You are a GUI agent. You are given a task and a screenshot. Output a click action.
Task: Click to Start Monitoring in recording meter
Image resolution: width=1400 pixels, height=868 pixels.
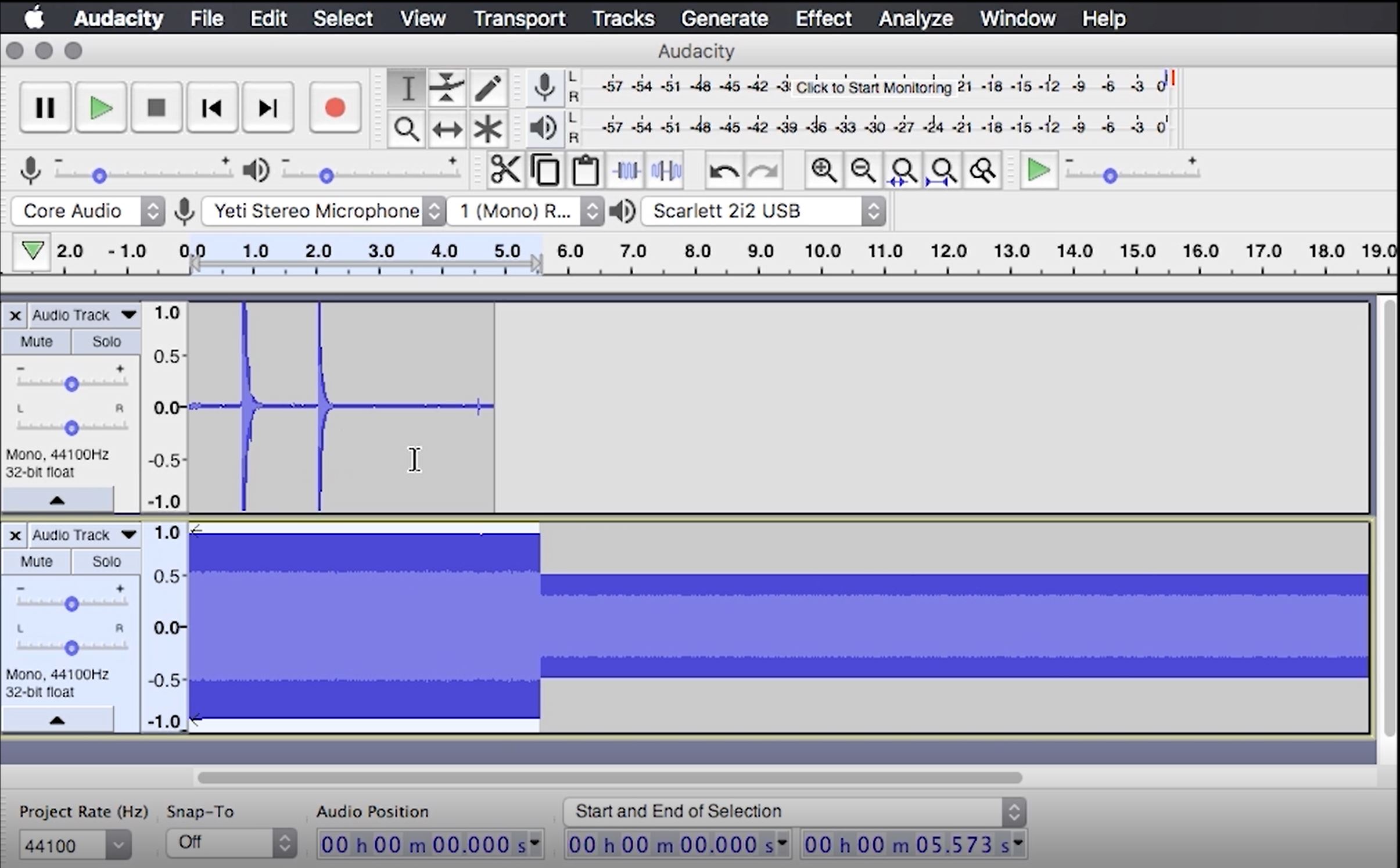point(873,87)
